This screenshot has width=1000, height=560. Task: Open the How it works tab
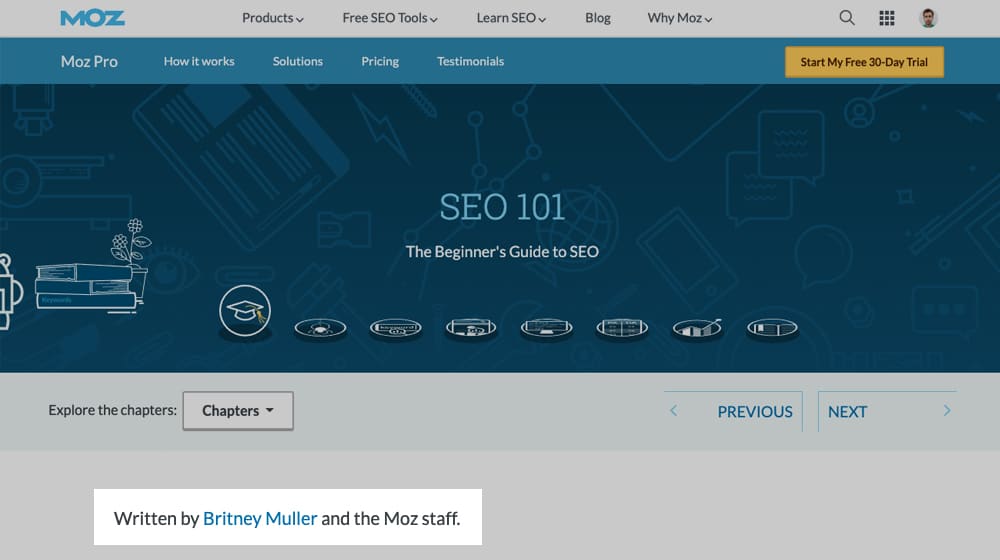(199, 62)
